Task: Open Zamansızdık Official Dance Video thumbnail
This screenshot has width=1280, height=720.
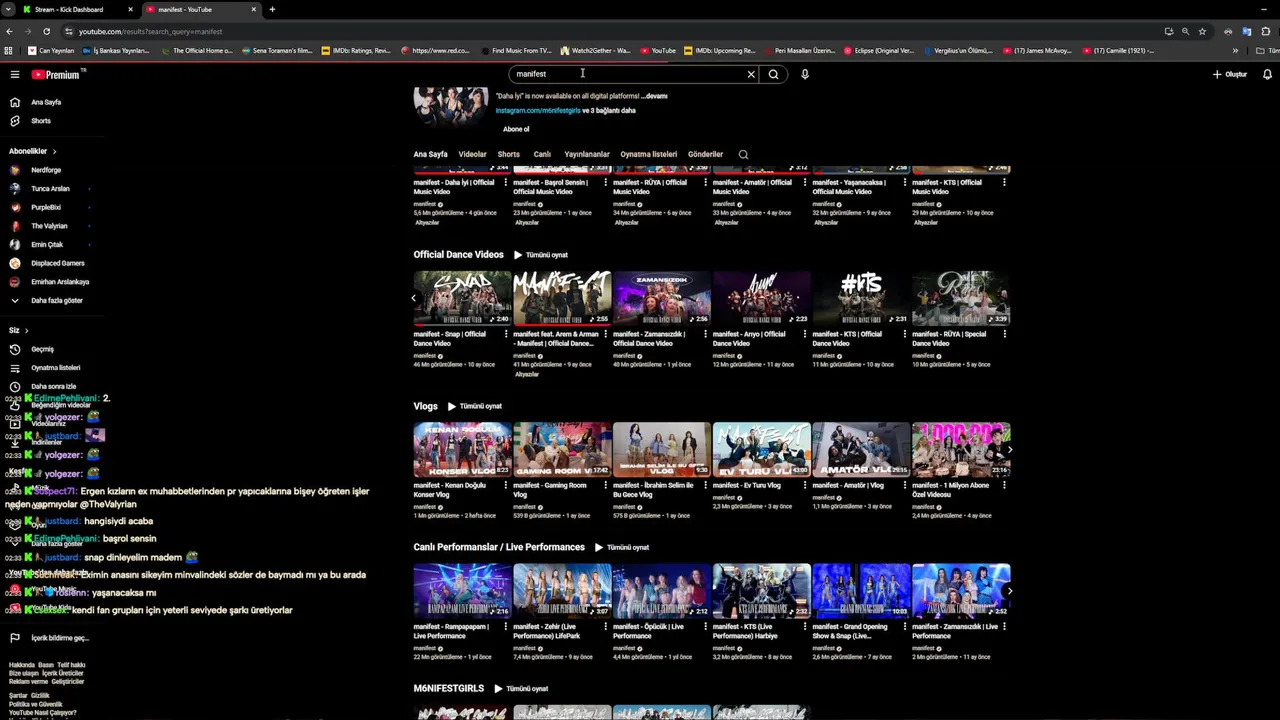Action: tap(662, 298)
